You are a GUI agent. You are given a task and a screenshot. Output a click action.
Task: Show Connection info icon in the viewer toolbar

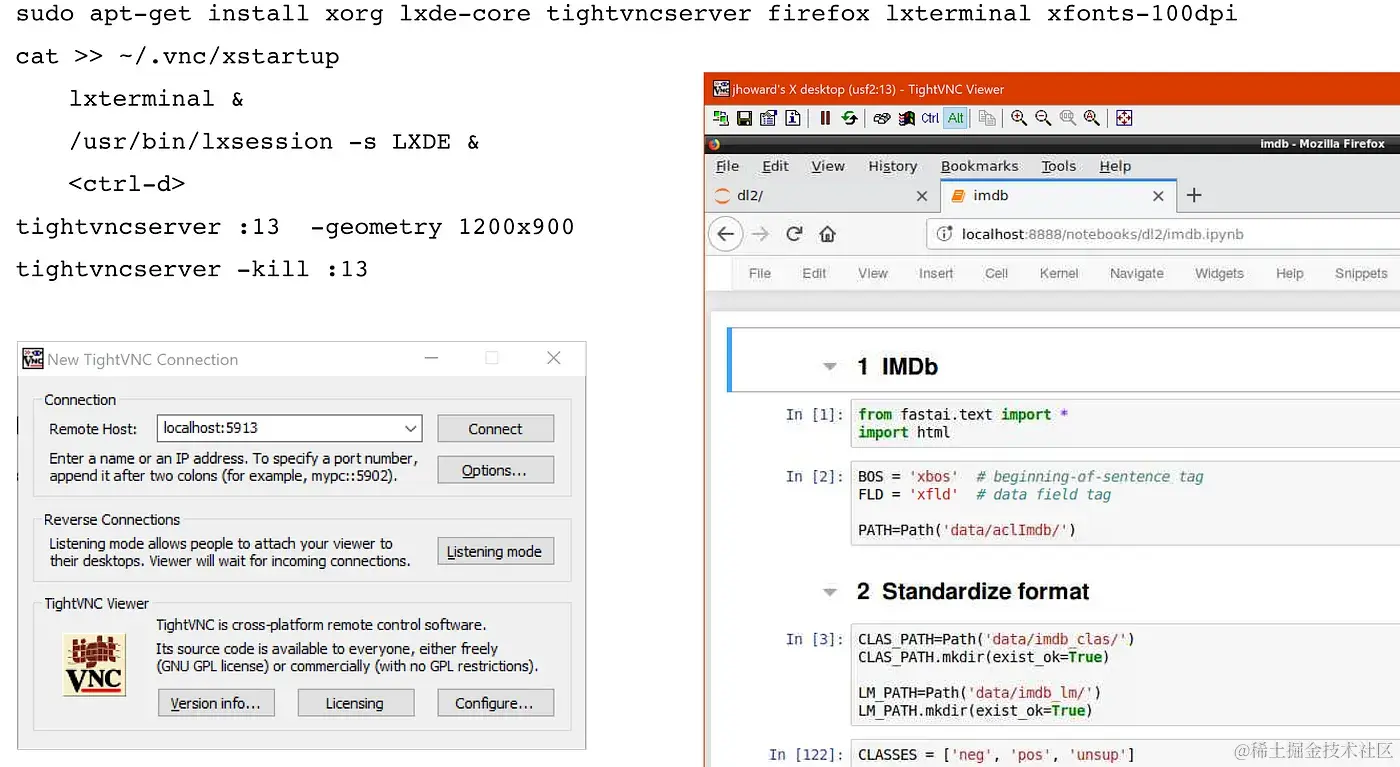pos(792,118)
